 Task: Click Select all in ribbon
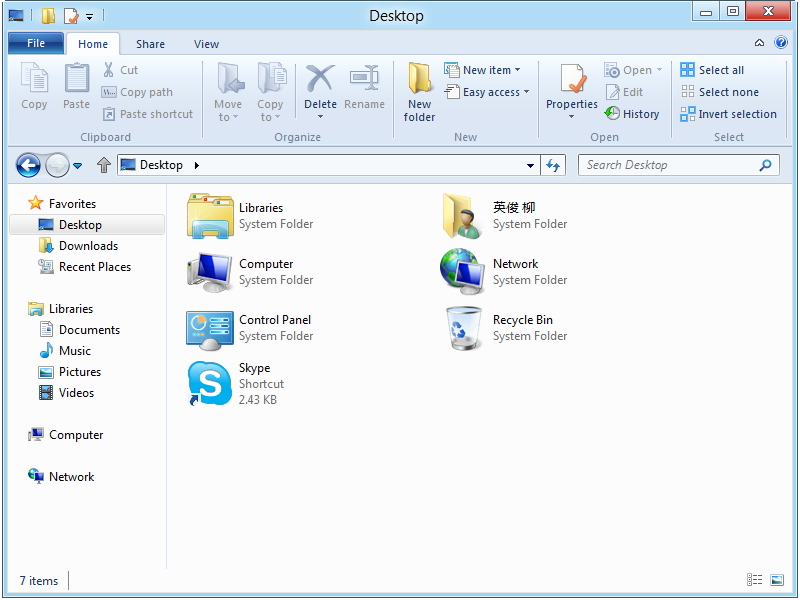tap(712, 70)
